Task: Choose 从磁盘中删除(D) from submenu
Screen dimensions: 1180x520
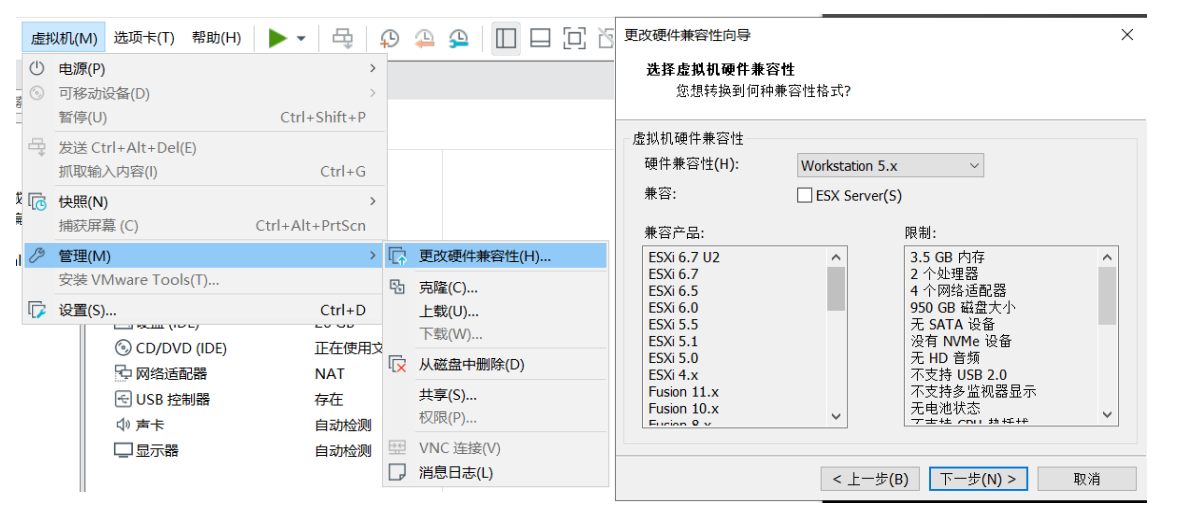Action: click(495, 365)
